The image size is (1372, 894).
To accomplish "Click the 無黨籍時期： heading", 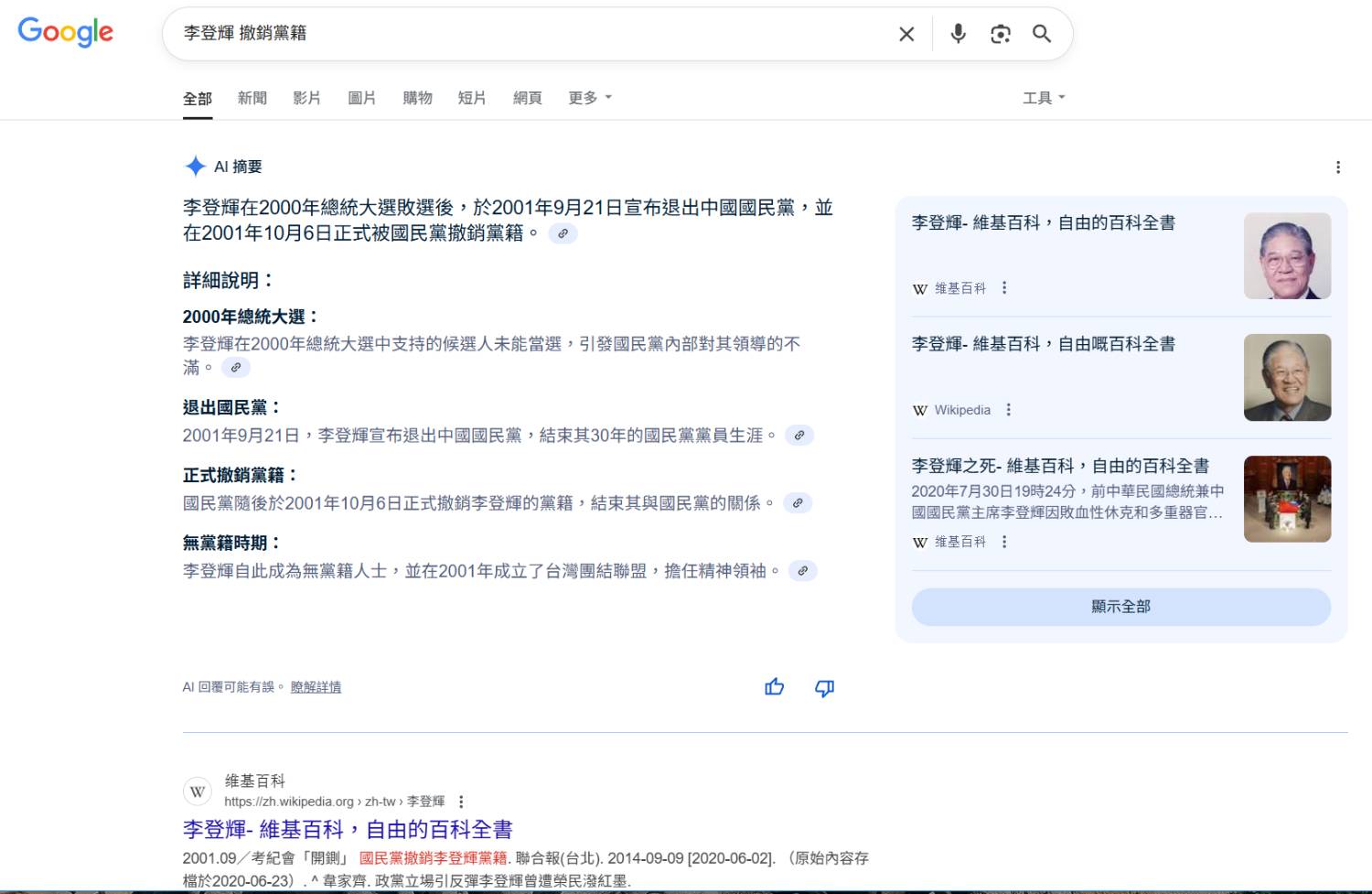I will point(233,544).
